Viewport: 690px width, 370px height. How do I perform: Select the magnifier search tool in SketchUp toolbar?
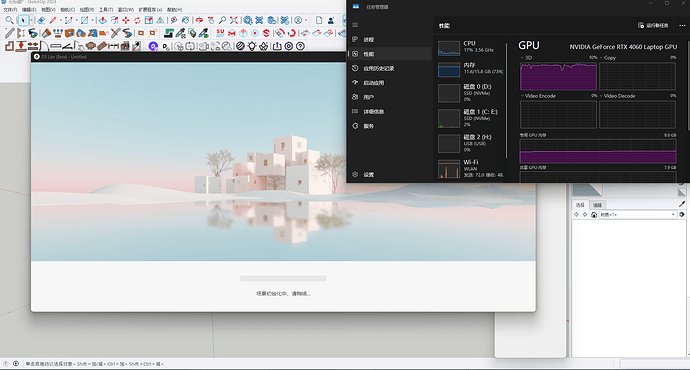point(9,20)
